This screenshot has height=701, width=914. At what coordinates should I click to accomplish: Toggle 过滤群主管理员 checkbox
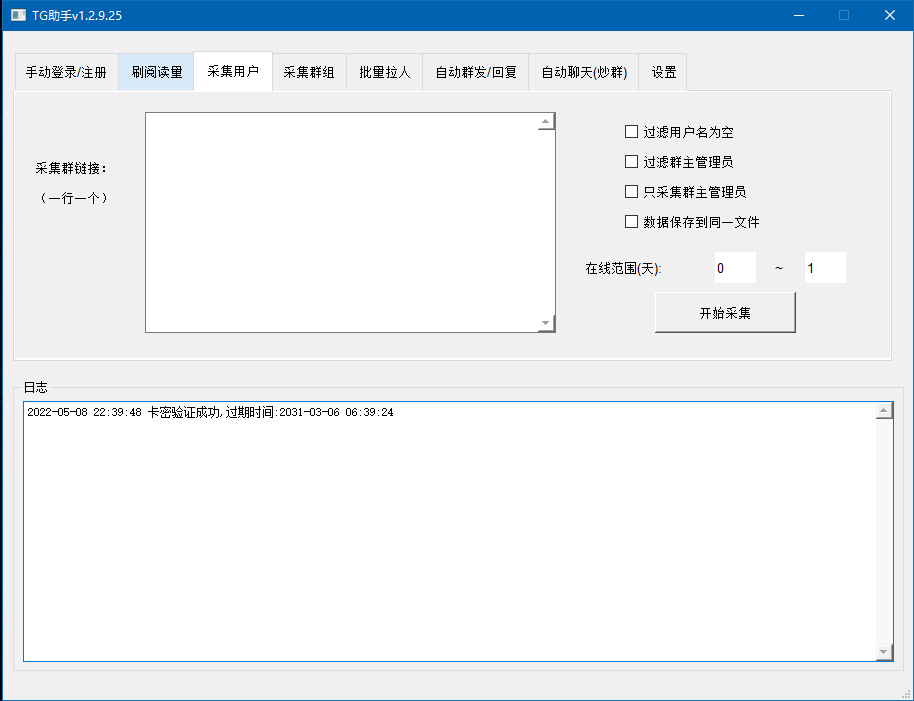point(631,162)
